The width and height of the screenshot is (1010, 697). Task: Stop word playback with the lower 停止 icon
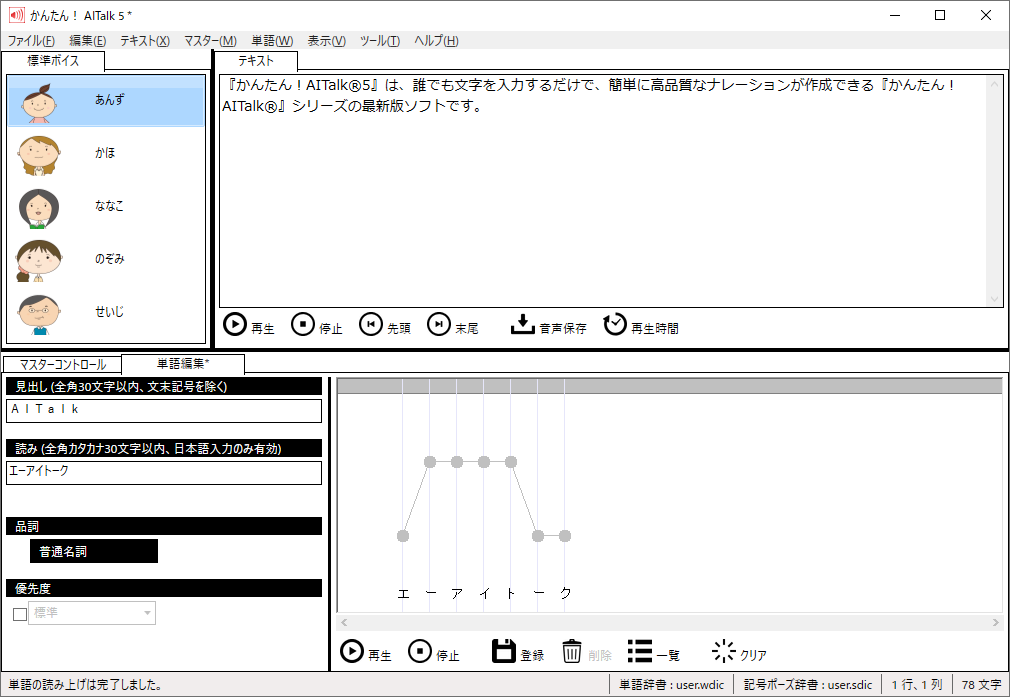(421, 651)
